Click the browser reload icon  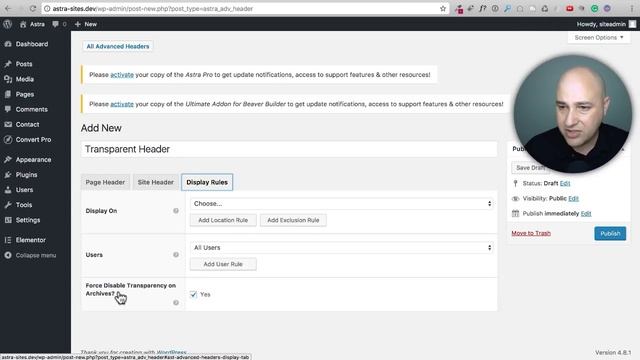pos(32,9)
